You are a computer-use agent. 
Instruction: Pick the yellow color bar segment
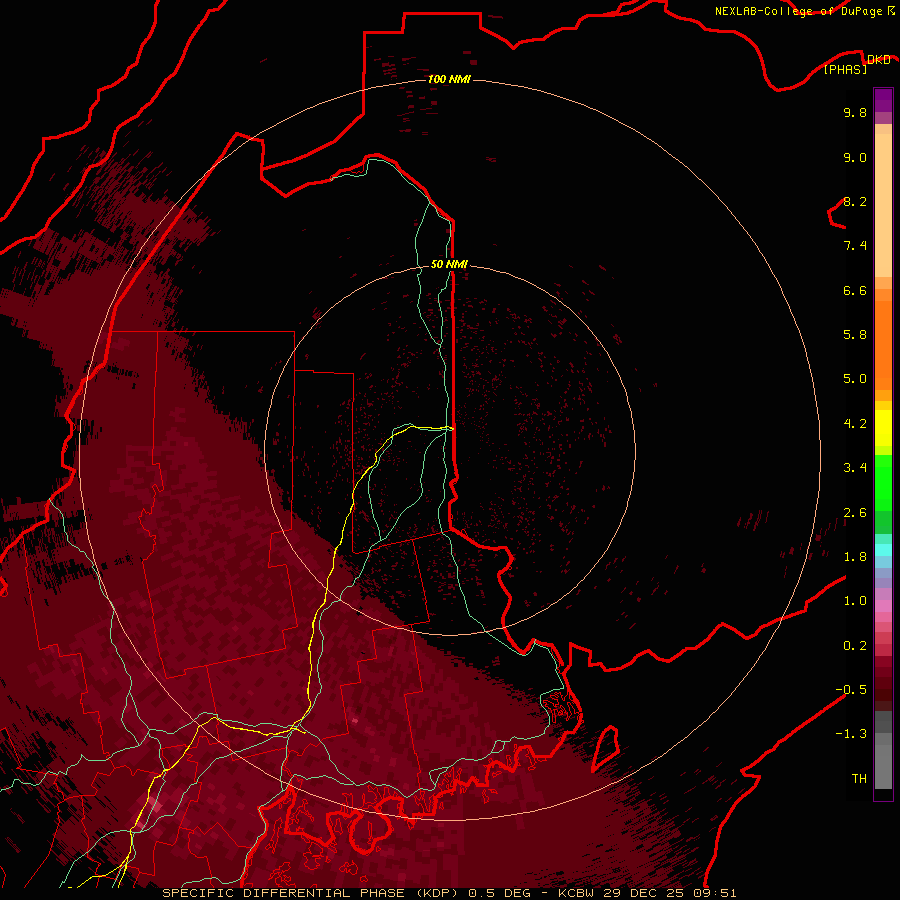coord(883,428)
